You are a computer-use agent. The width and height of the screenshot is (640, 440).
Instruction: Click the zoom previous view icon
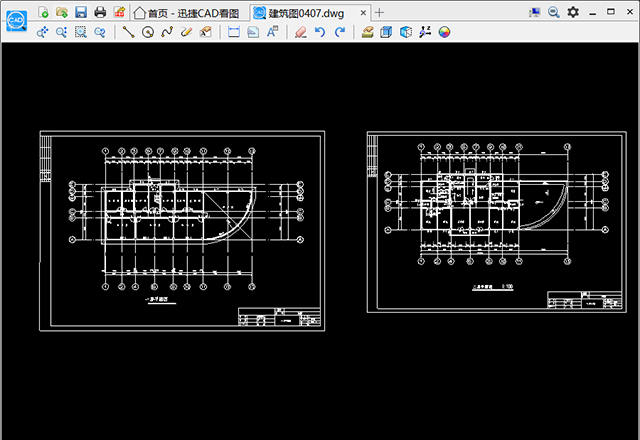100,32
